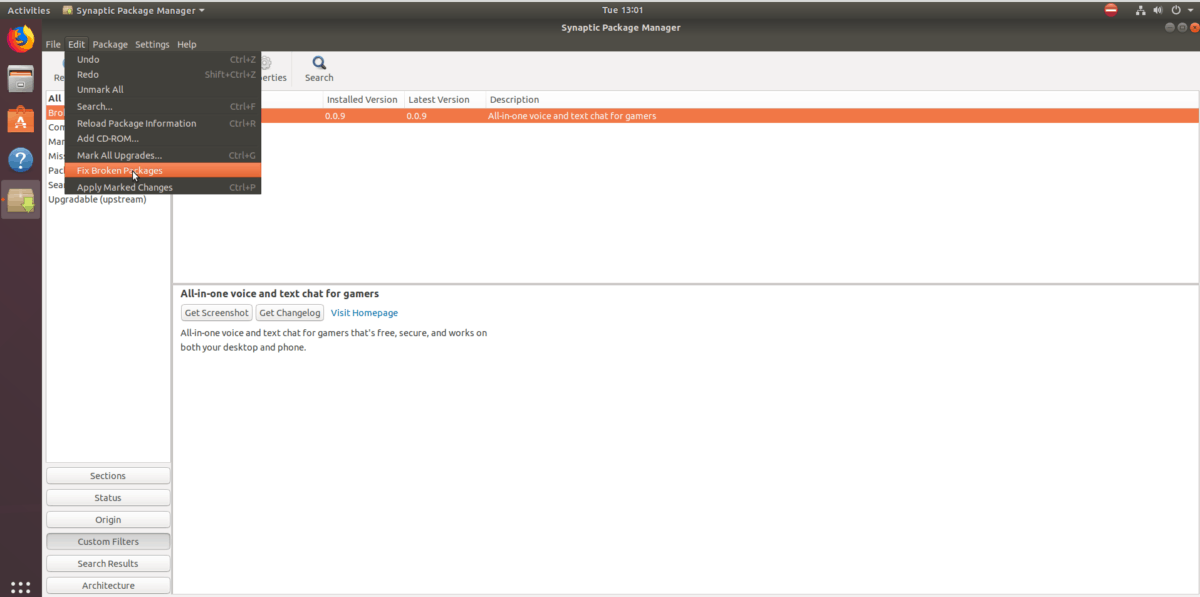The image size is (1200, 597).
Task: Click the Get Changelog button
Action: point(289,312)
